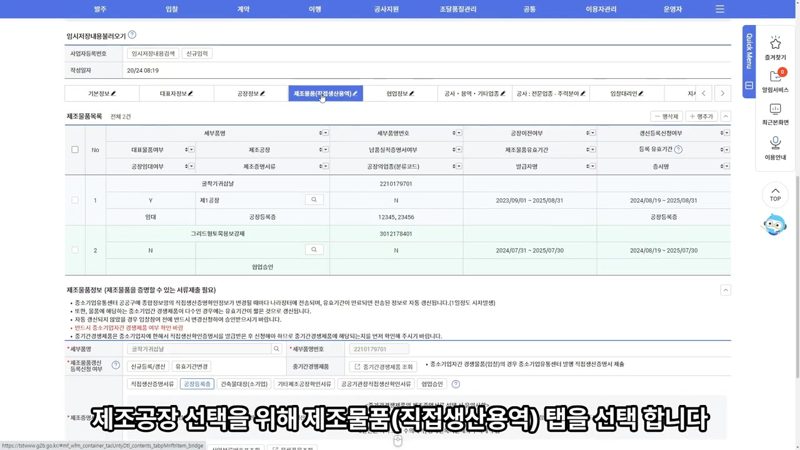800x450 pixels.
Task: Switch to the 영업정보 tab
Action: coord(401,93)
